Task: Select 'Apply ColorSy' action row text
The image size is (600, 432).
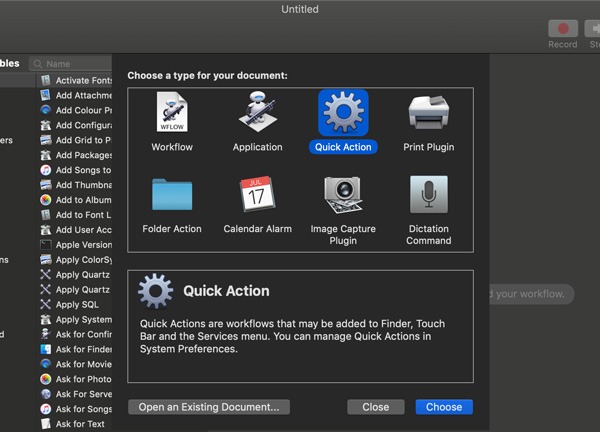Action: (84, 259)
